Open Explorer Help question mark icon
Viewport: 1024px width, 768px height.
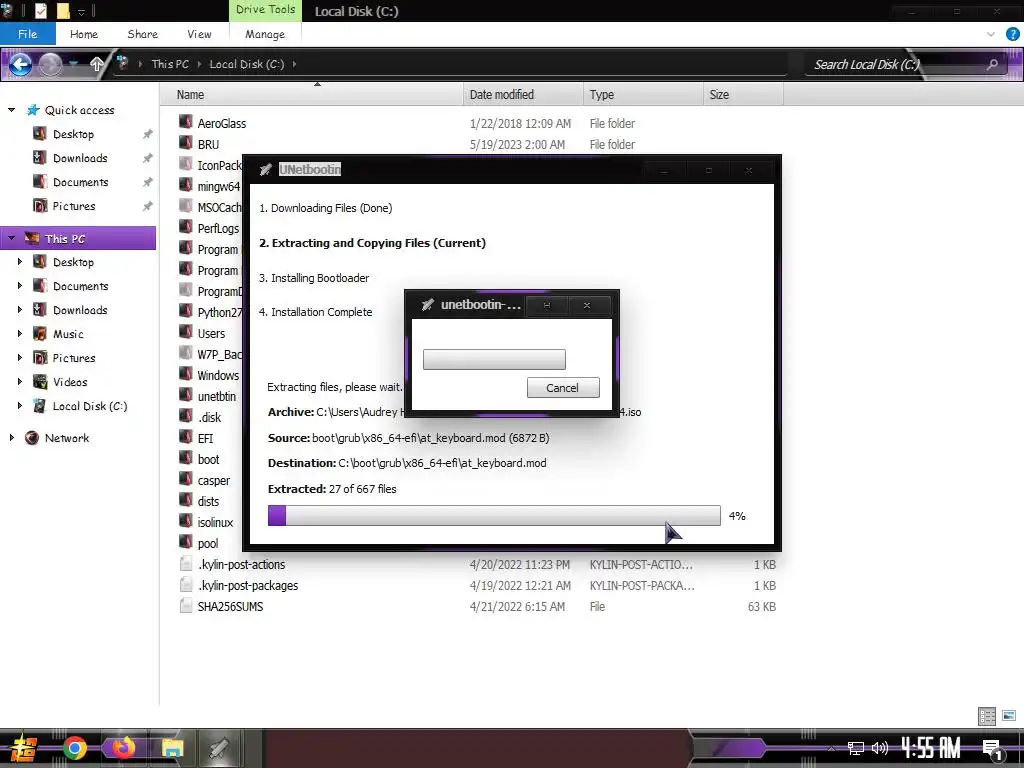pyautogui.click(x=1012, y=34)
